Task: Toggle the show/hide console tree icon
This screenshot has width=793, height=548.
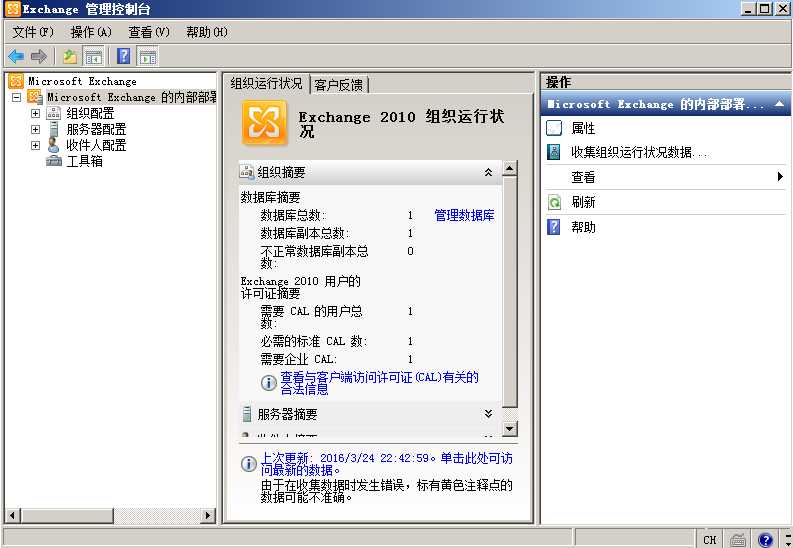Action: (x=94, y=56)
